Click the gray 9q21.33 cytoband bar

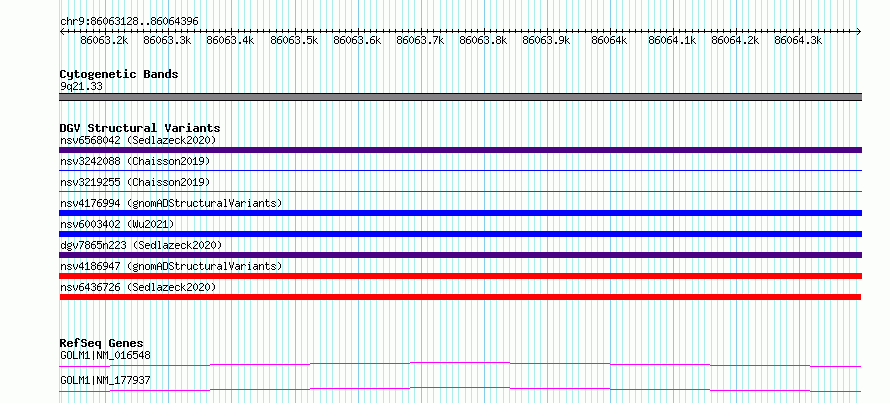(460, 97)
